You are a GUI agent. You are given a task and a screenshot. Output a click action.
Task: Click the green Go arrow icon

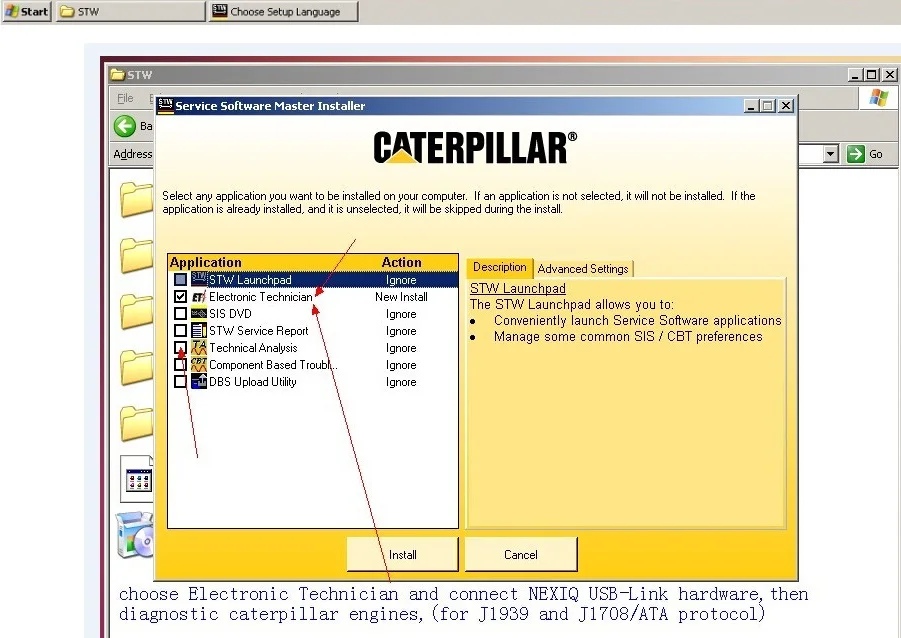[856, 154]
